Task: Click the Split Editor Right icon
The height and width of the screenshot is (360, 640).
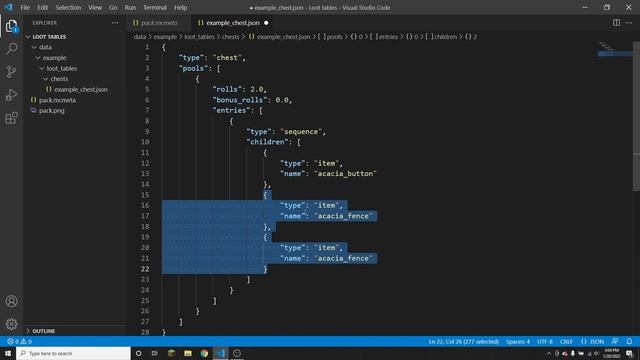Action: coord(616,23)
